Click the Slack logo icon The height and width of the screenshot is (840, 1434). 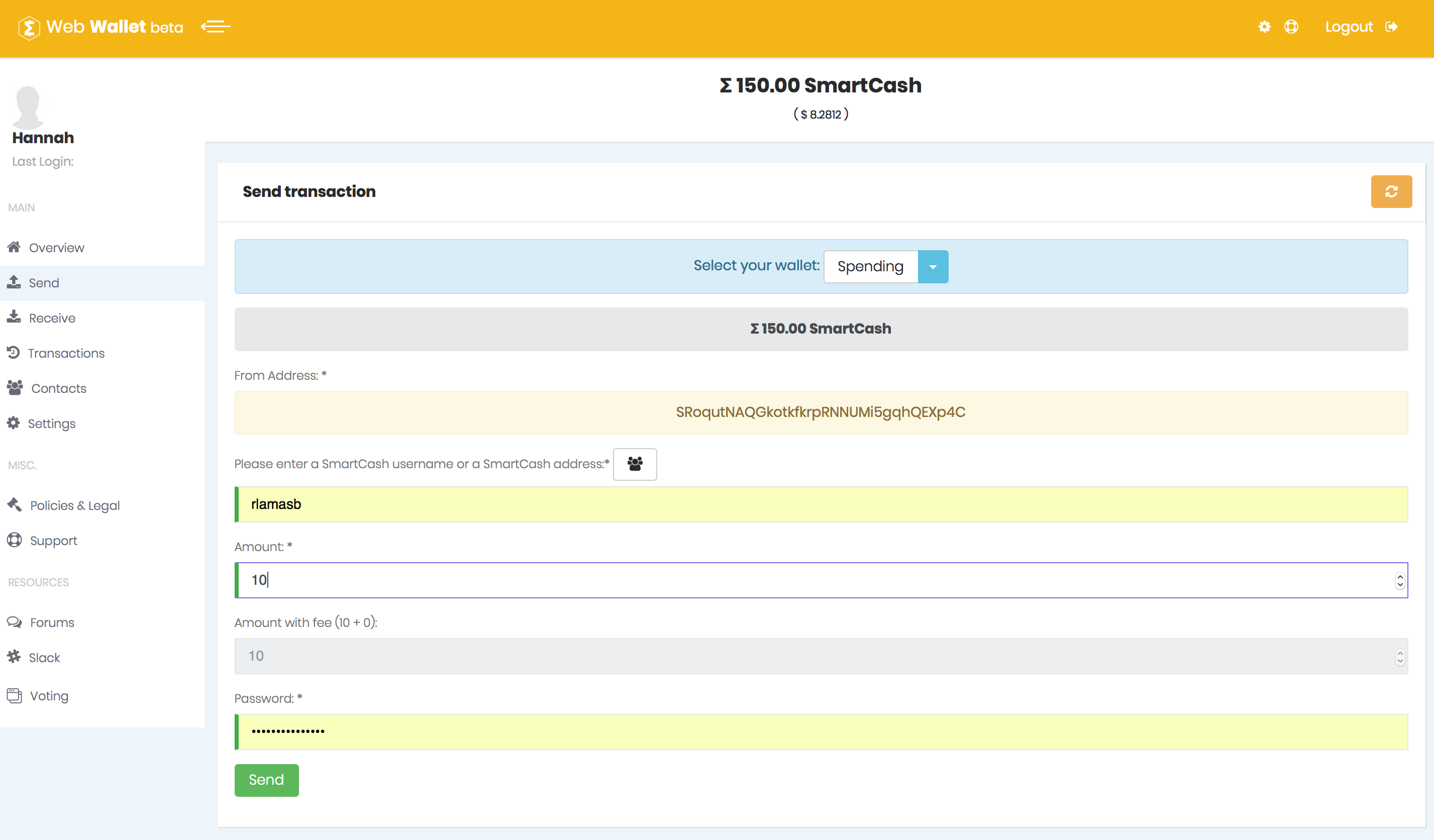click(14, 657)
